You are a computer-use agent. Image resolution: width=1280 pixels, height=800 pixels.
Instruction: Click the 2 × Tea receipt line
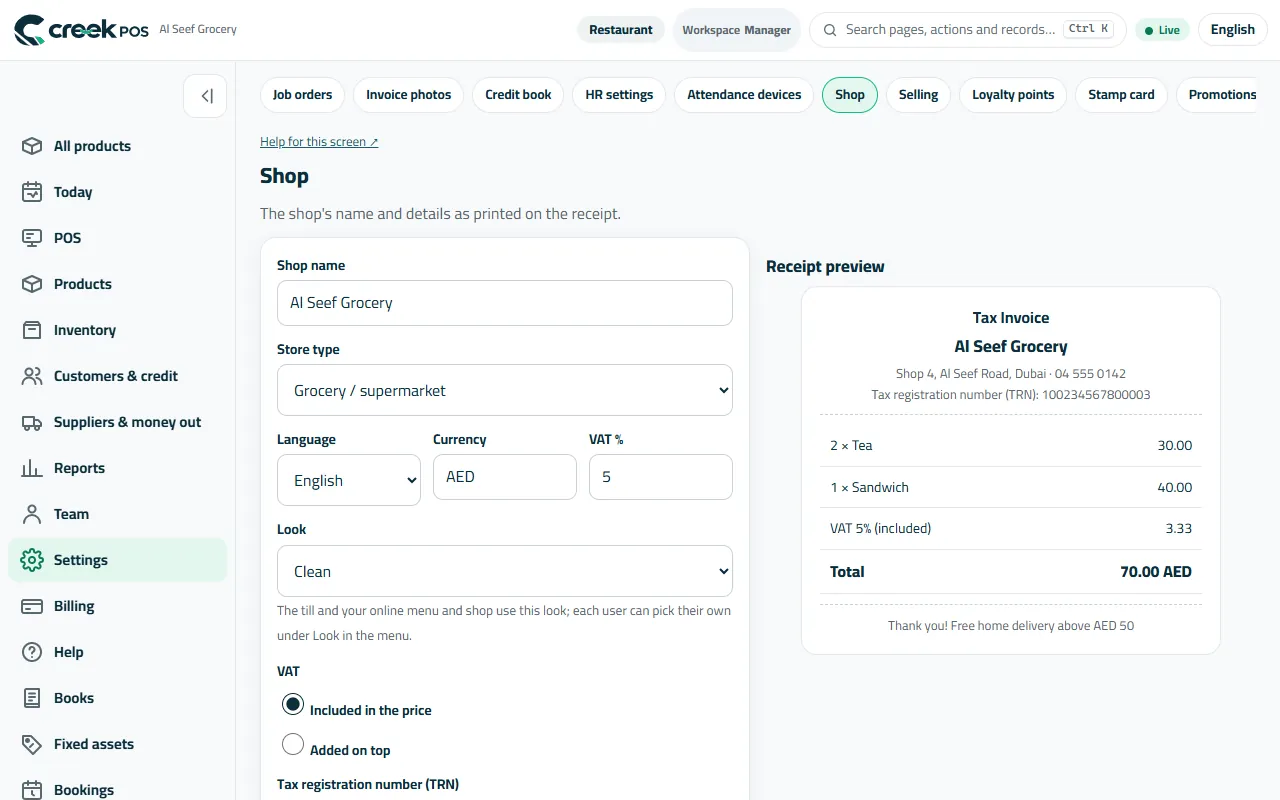(1011, 445)
